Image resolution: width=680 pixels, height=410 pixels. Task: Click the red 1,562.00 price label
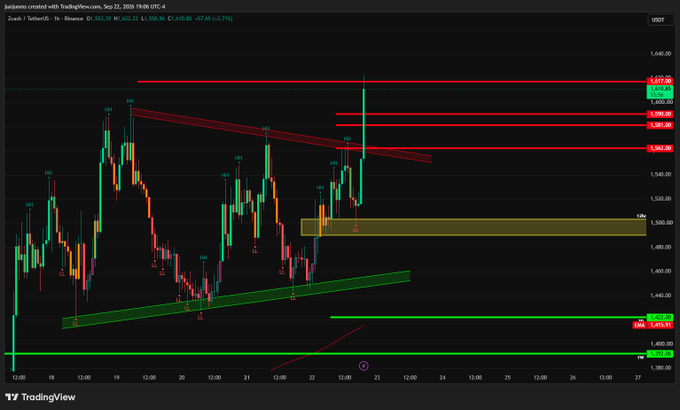660,148
